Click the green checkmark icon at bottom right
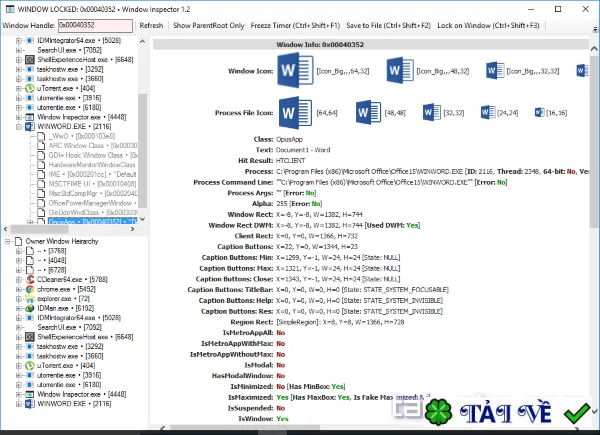 tap(577, 413)
